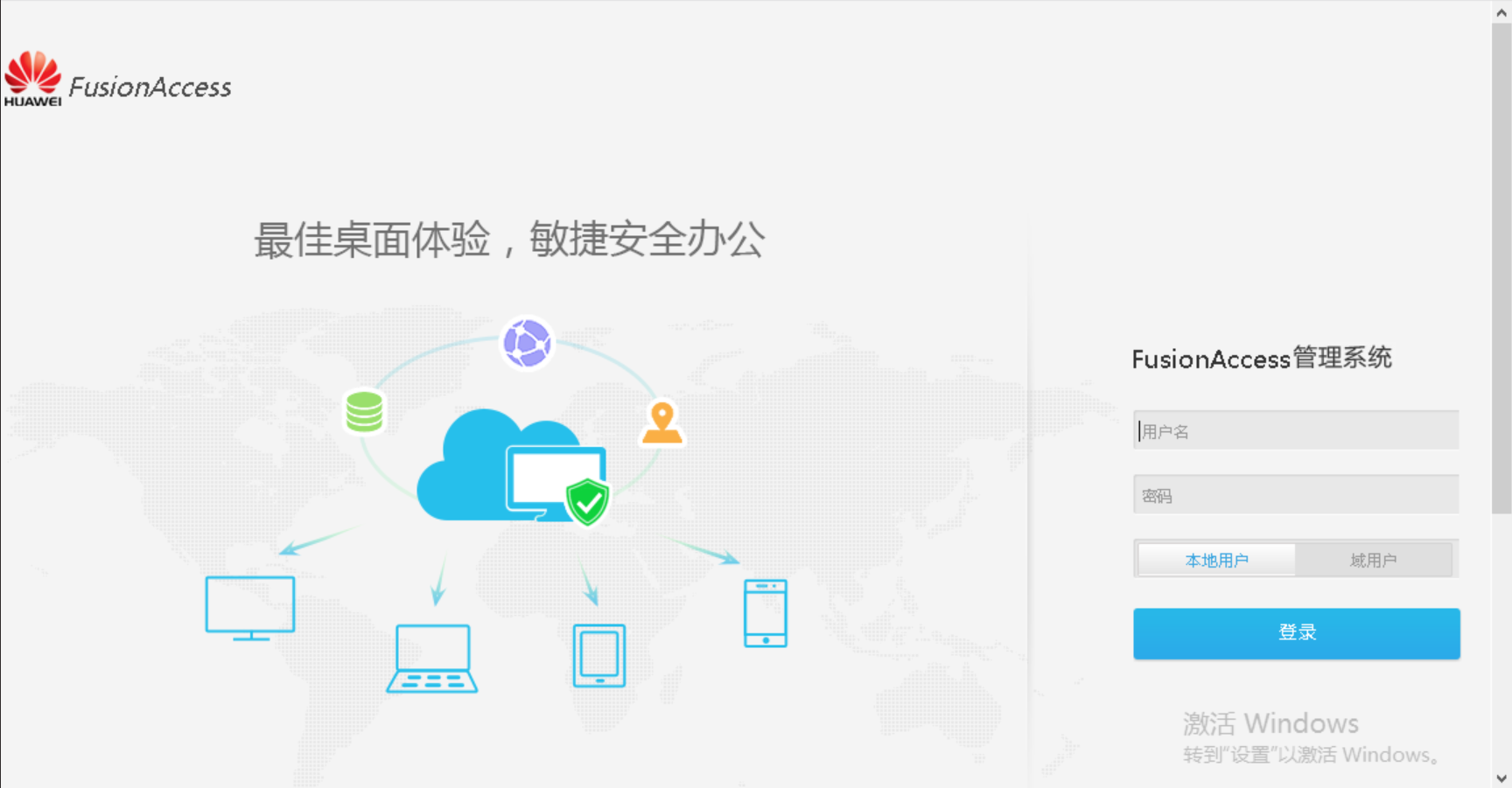Switch to the 域用户 tab
The image size is (1512, 788).
1375,560
